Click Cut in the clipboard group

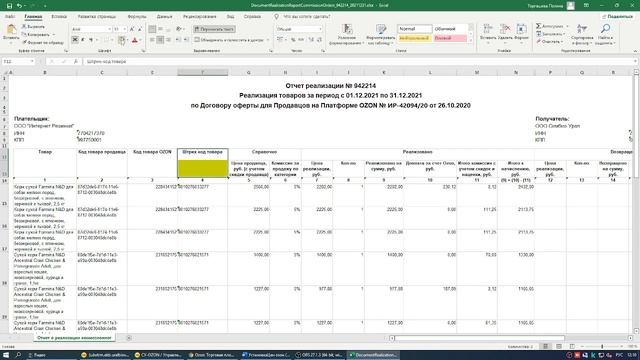(33, 27)
